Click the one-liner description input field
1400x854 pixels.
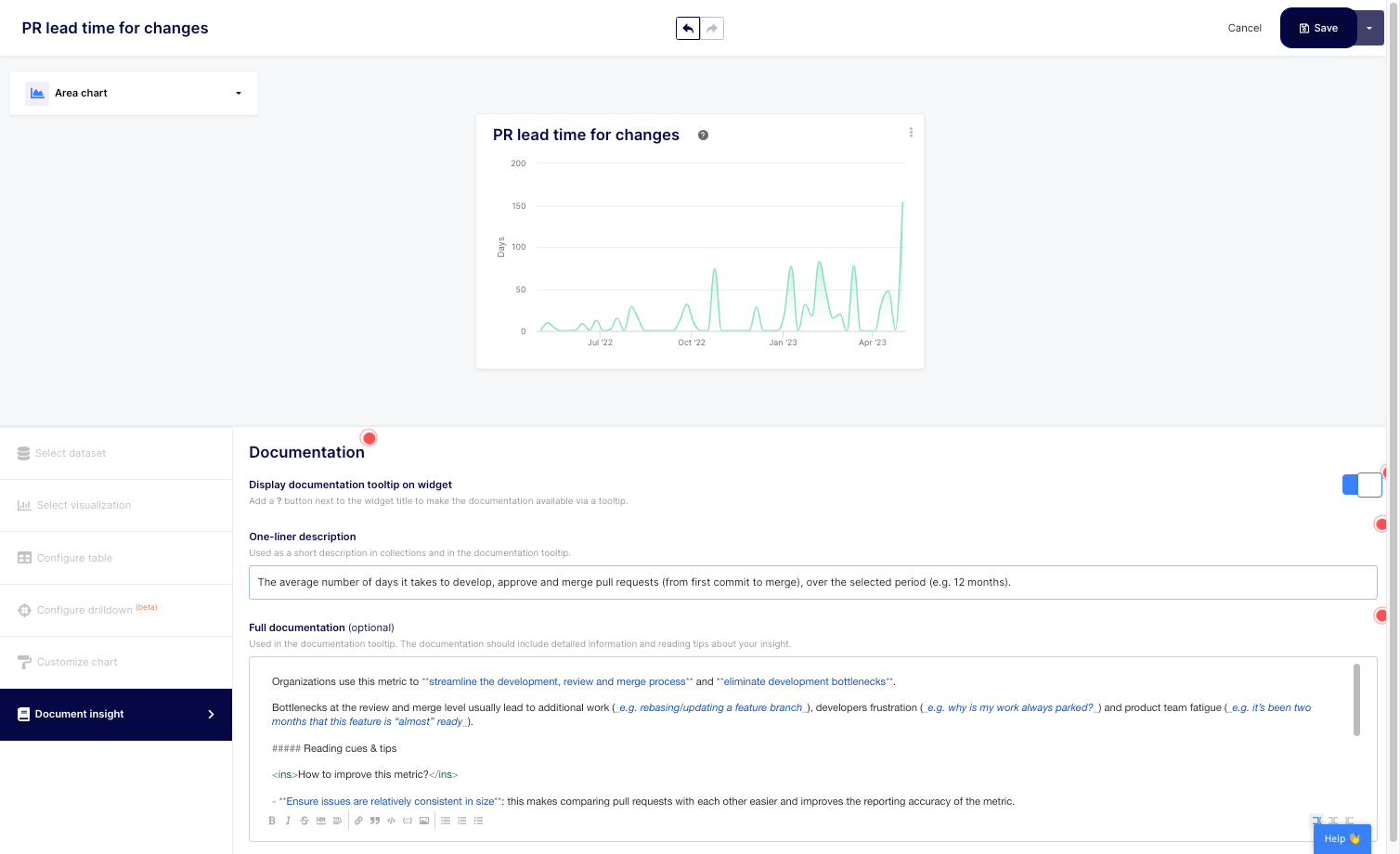coord(812,582)
